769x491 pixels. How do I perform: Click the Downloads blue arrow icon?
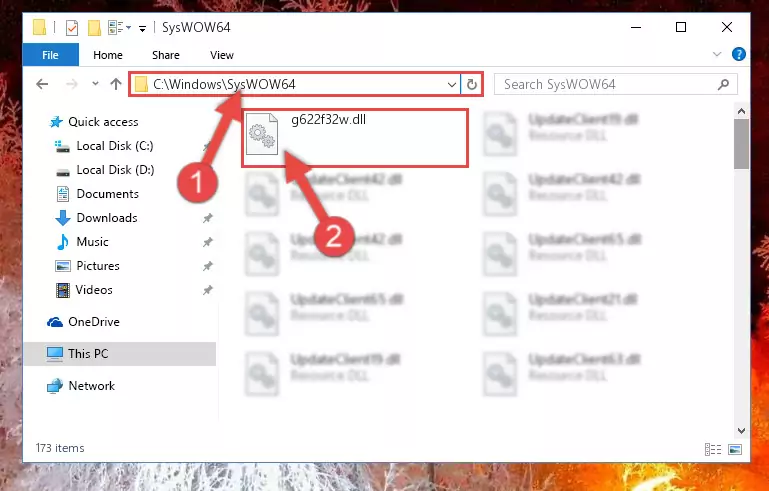pos(62,218)
